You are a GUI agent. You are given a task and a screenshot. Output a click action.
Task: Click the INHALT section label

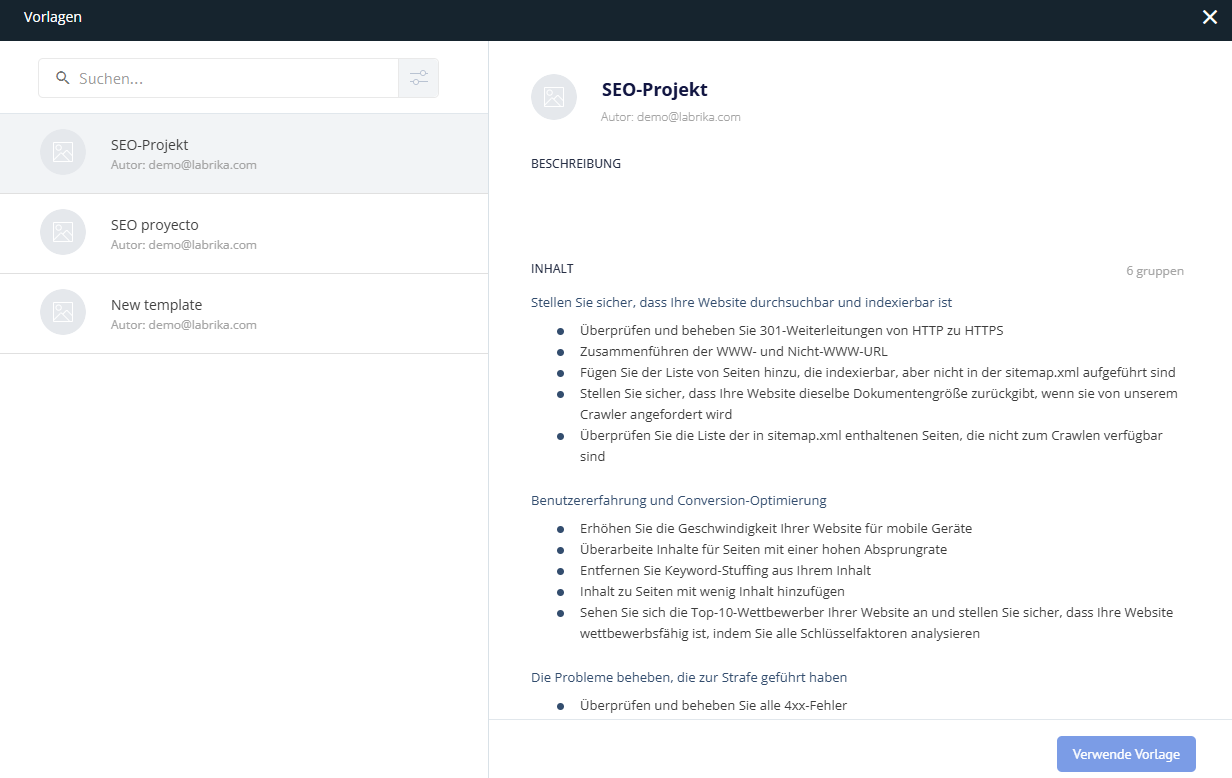pos(552,269)
